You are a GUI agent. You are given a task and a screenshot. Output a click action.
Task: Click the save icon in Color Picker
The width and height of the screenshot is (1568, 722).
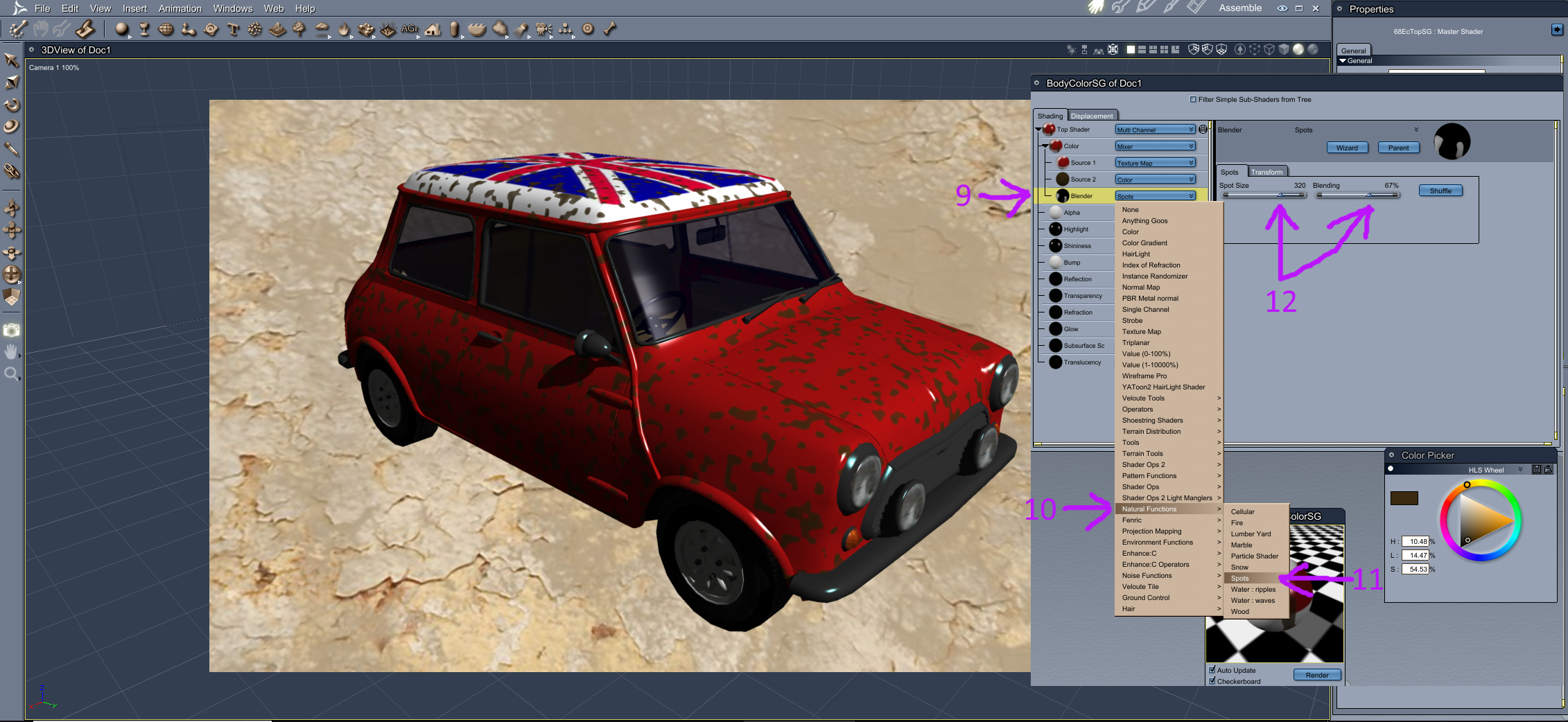1537,470
